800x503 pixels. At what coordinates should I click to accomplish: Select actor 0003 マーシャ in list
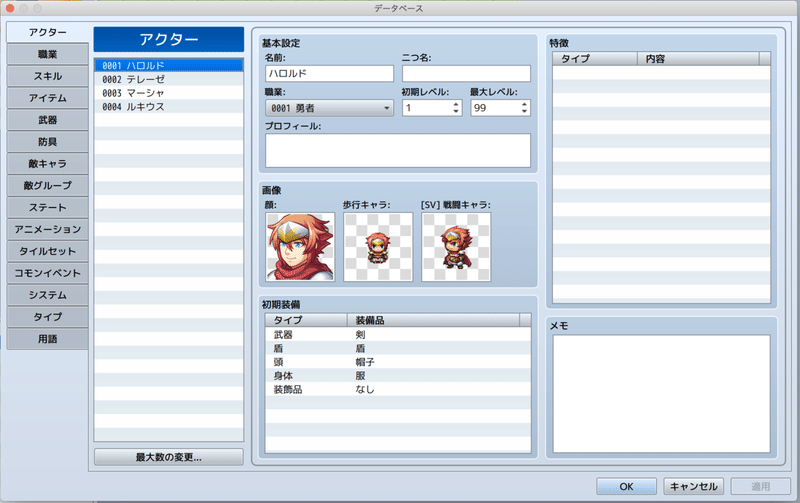coord(168,93)
